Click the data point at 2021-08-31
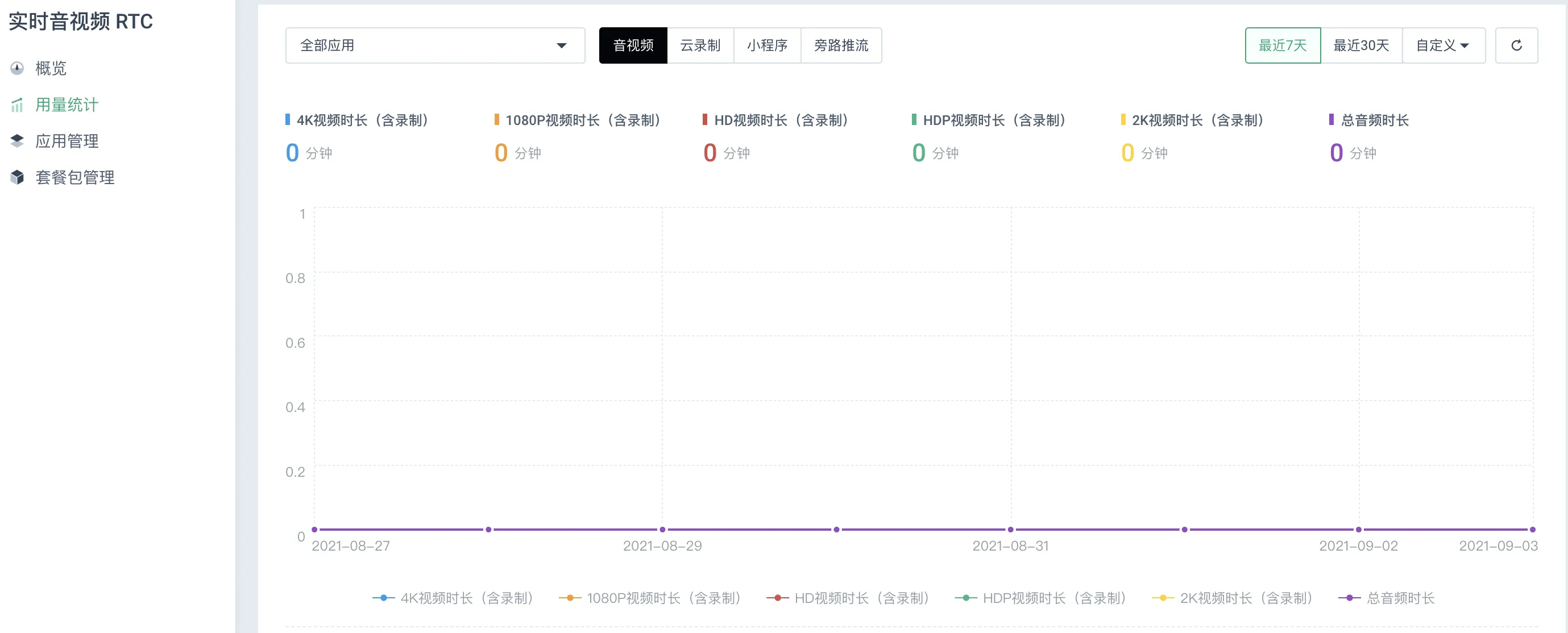The width and height of the screenshot is (1568, 633). click(1010, 530)
